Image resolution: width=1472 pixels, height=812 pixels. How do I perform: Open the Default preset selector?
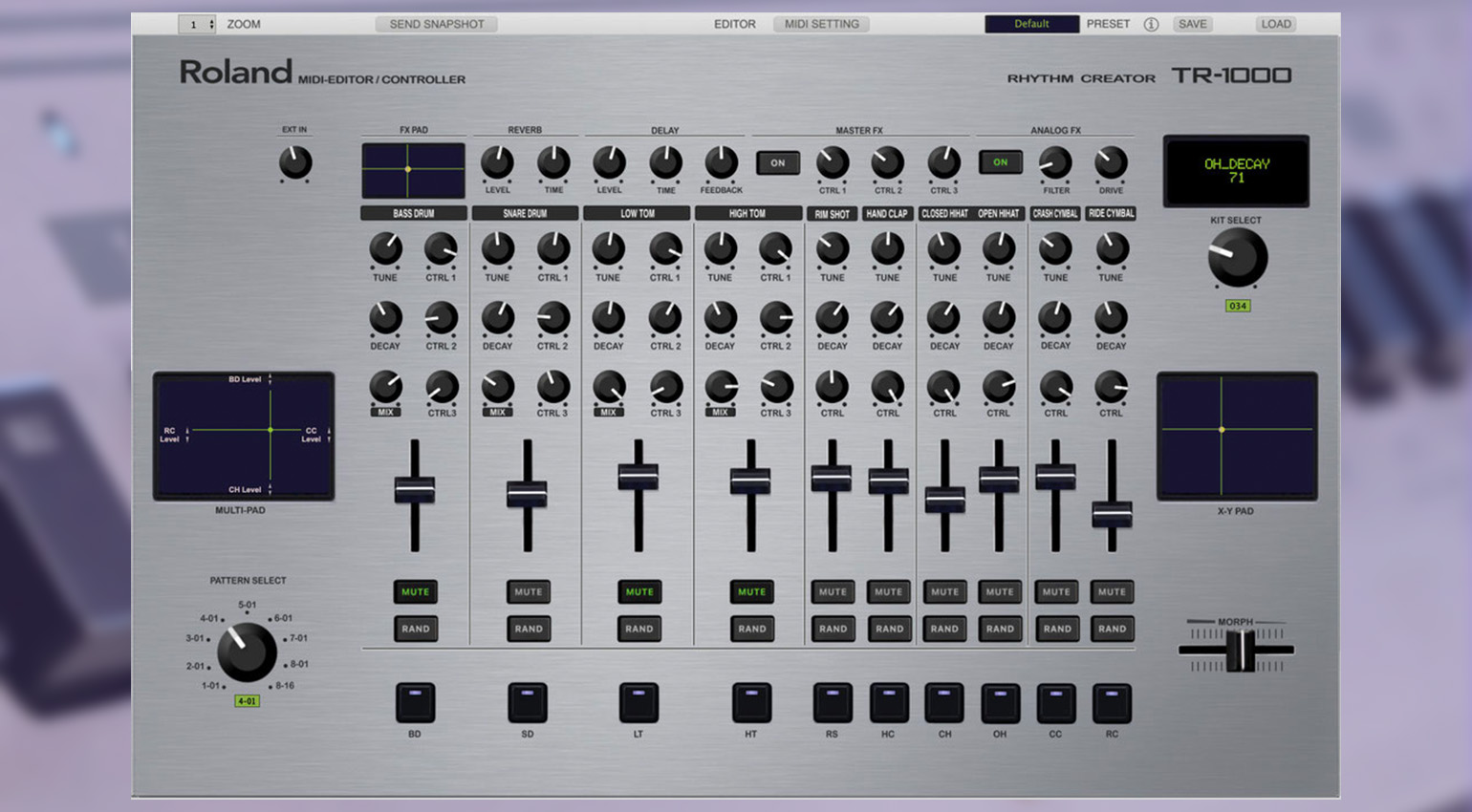coord(1031,24)
